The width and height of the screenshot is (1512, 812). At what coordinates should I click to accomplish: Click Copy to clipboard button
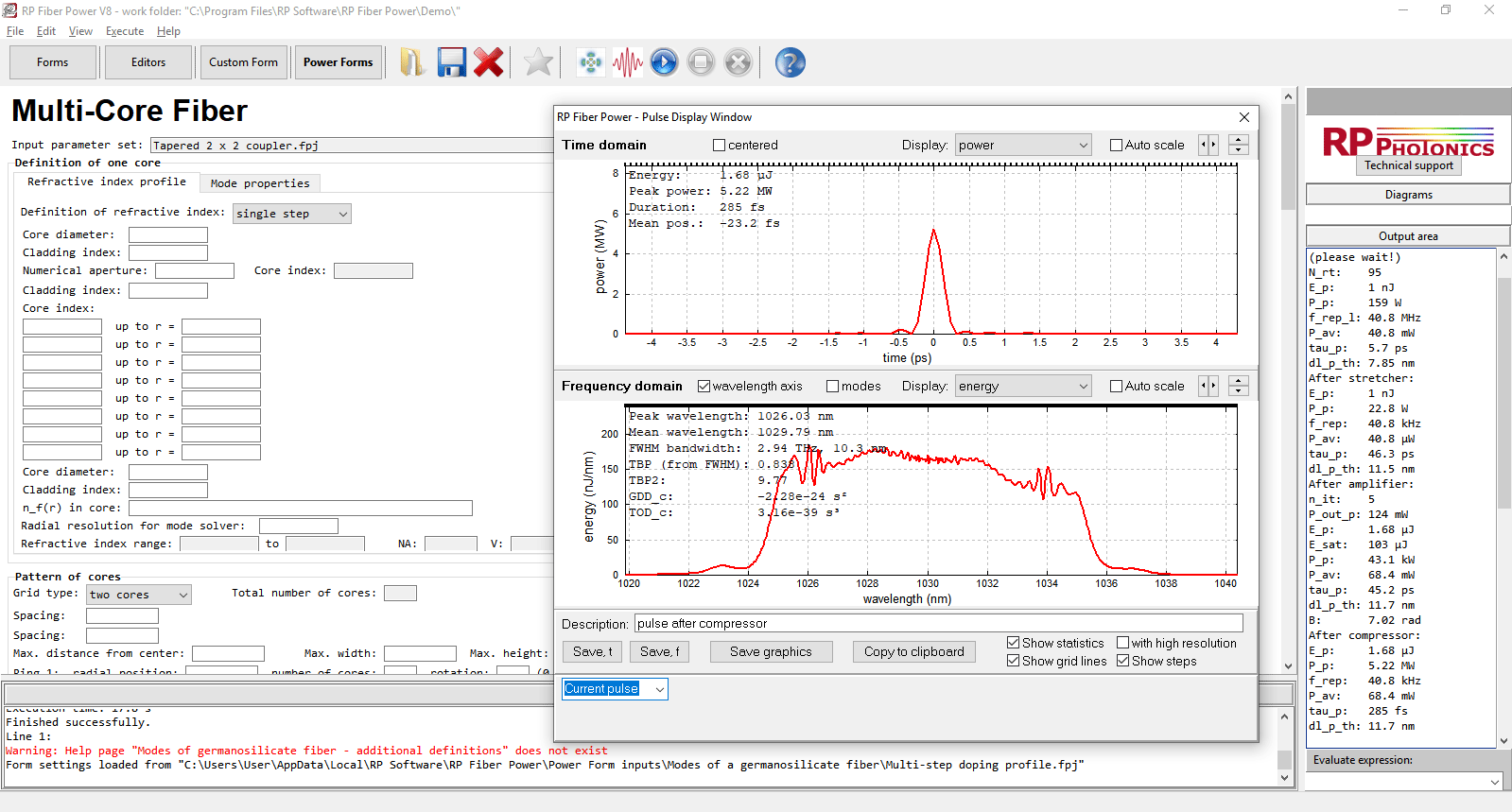click(x=914, y=651)
